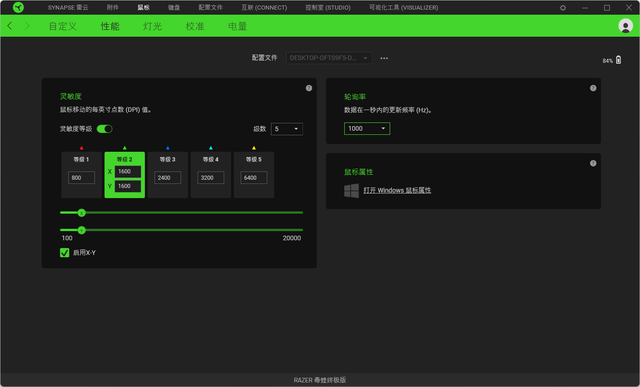This screenshot has height=387, width=640.
Task: Click the 800 DPI input field
Action: pos(82,178)
